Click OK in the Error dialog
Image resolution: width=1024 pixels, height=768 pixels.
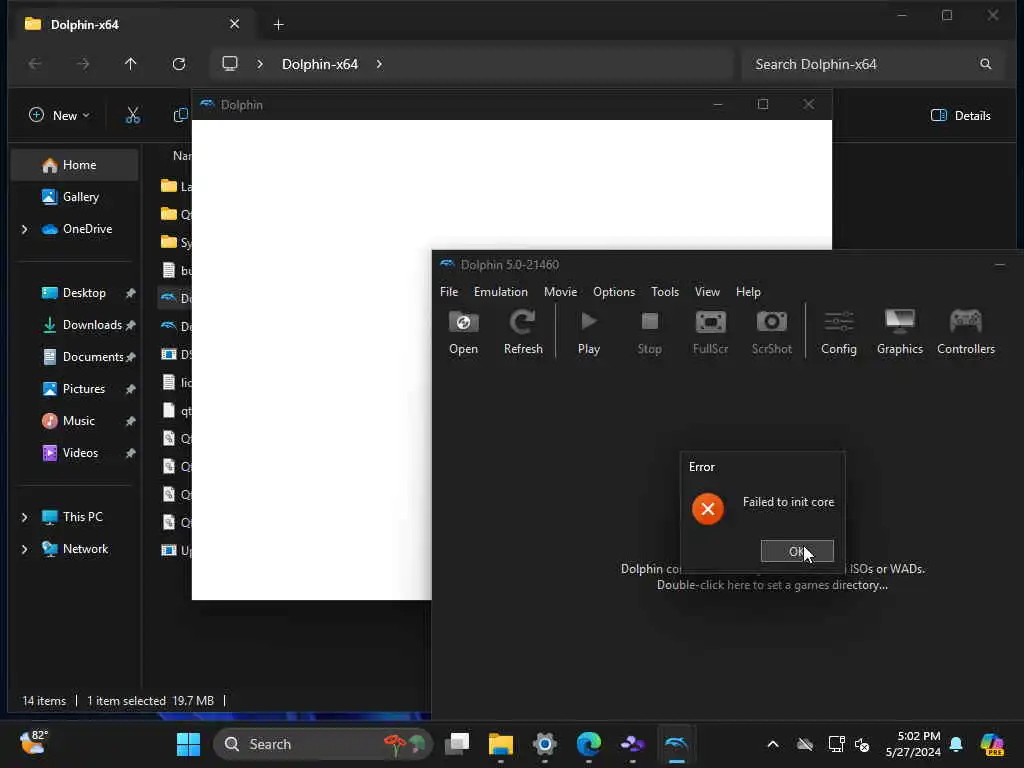[x=797, y=551]
